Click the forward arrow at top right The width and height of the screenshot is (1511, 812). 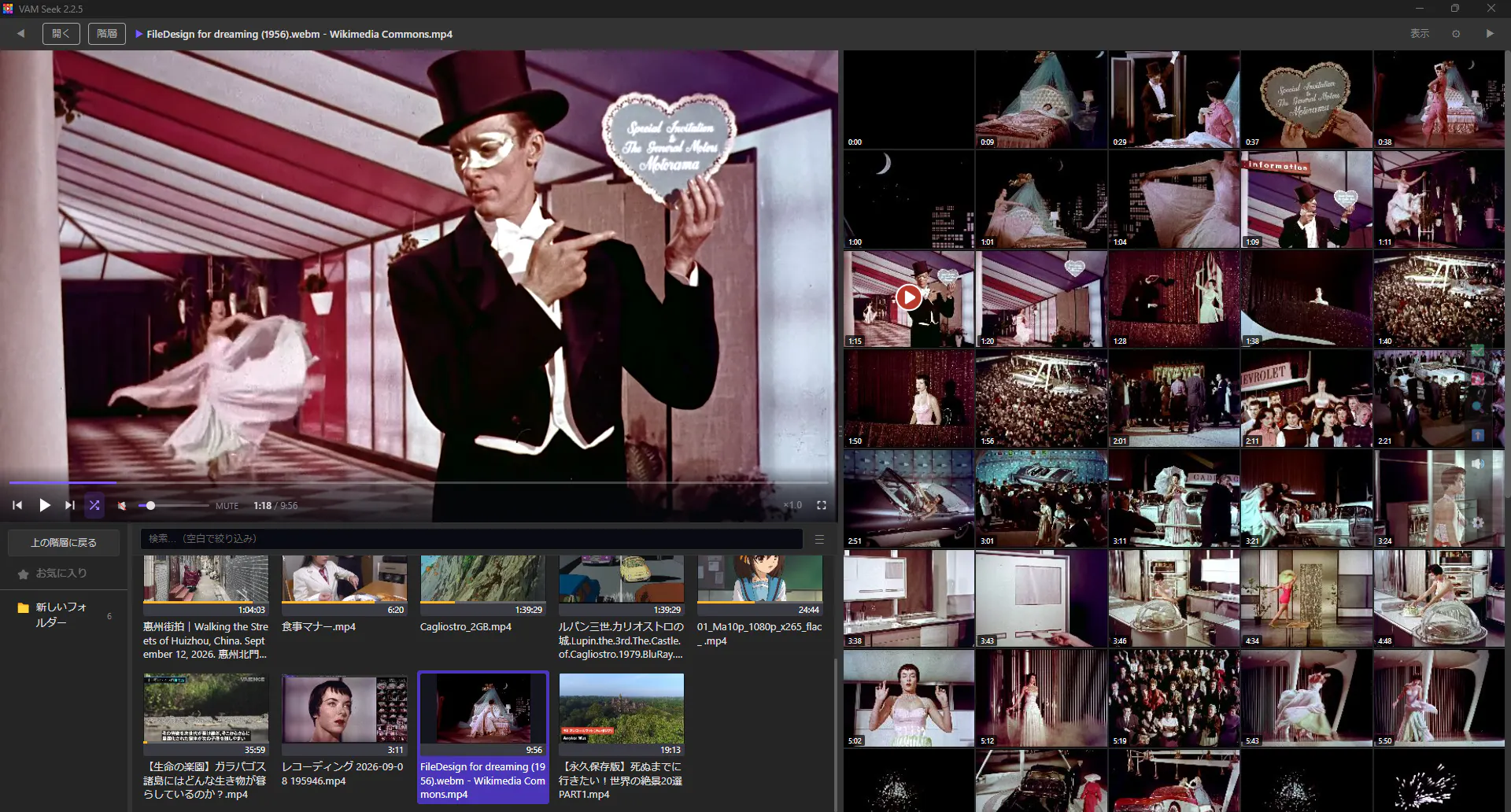point(1490,34)
